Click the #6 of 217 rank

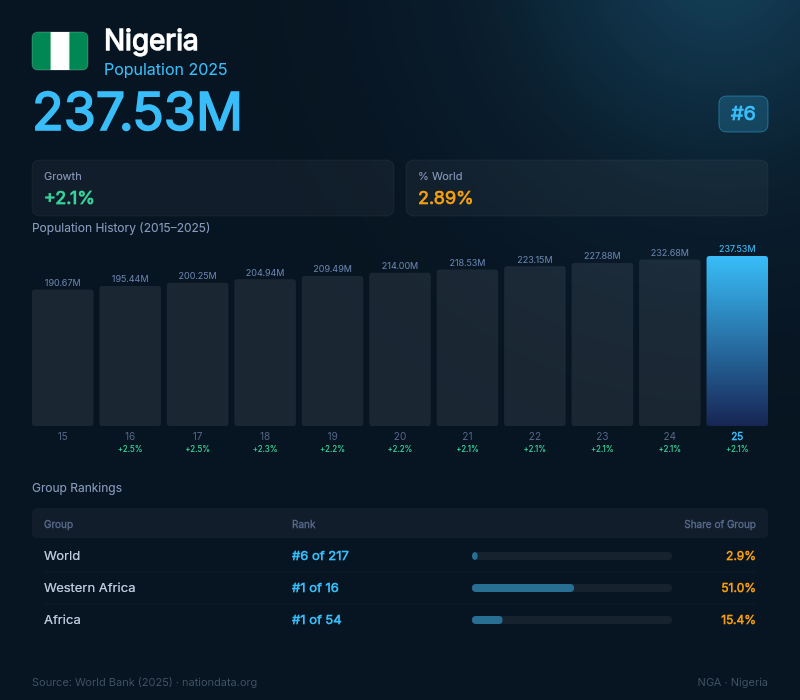[x=320, y=556]
